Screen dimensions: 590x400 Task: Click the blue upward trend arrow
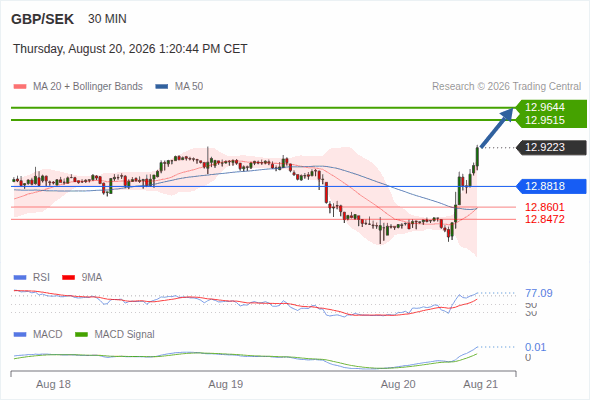(x=497, y=128)
